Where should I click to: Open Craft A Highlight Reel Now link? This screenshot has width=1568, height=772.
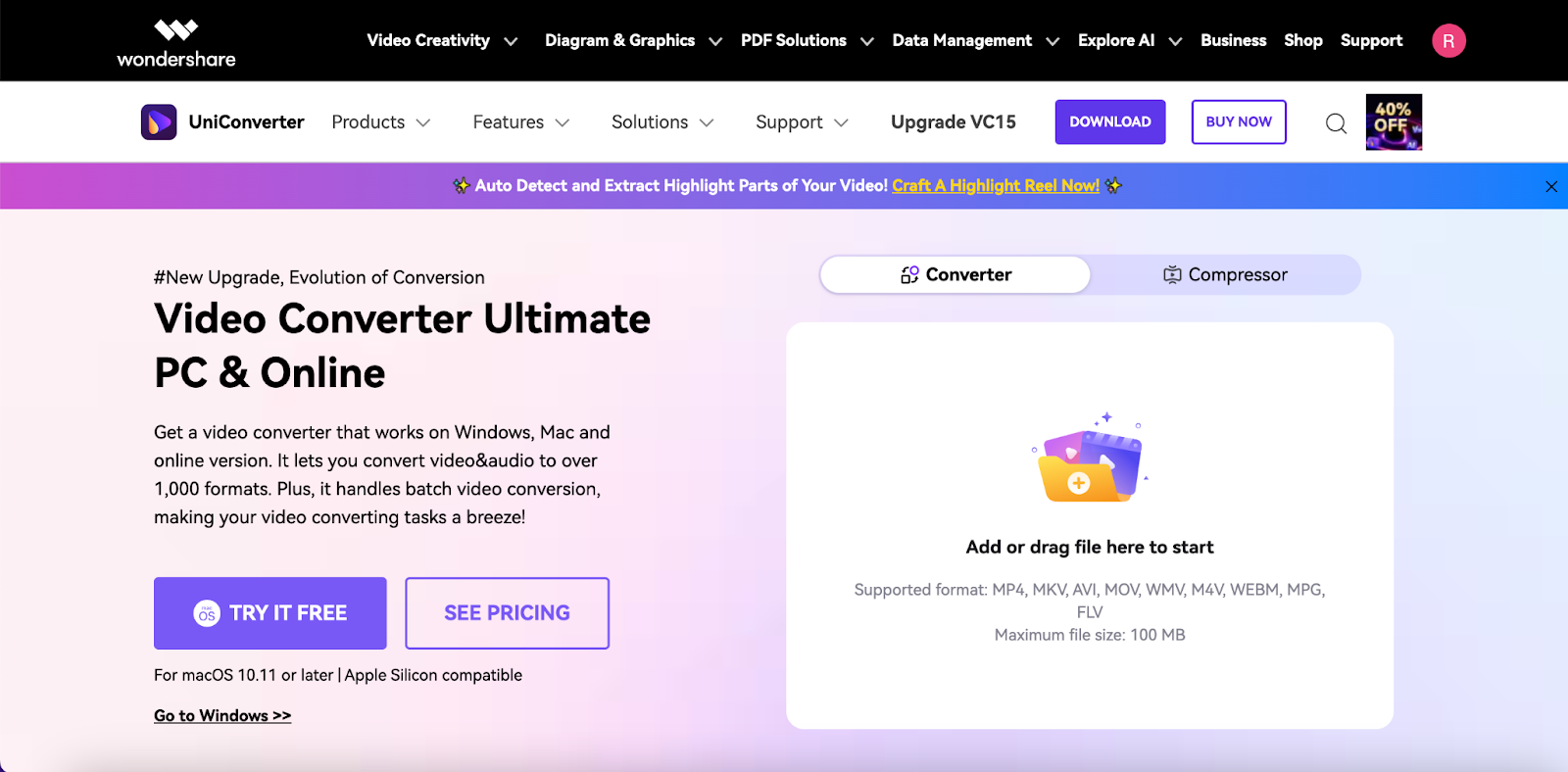coord(996,186)
